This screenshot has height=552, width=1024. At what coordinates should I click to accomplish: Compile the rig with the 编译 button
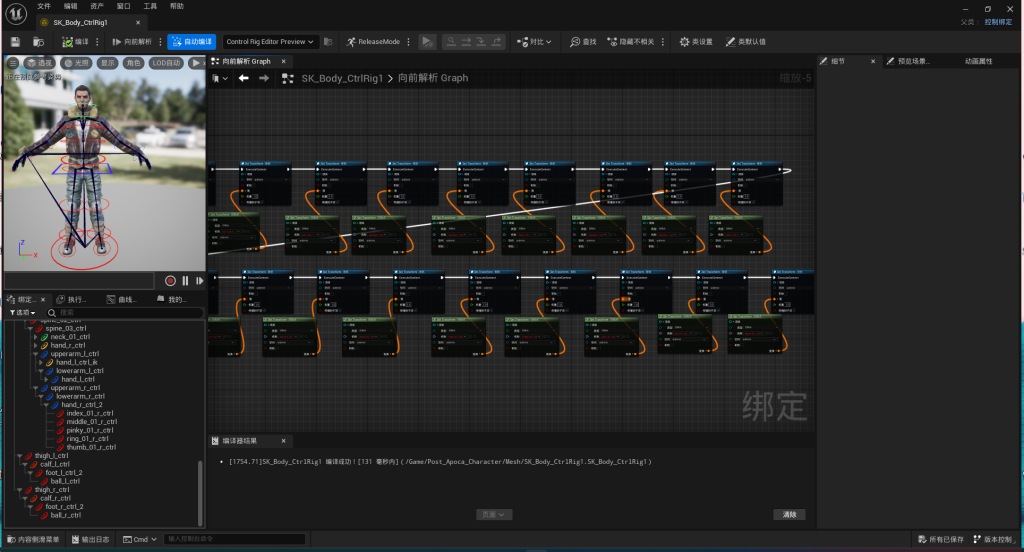point(75,42)
